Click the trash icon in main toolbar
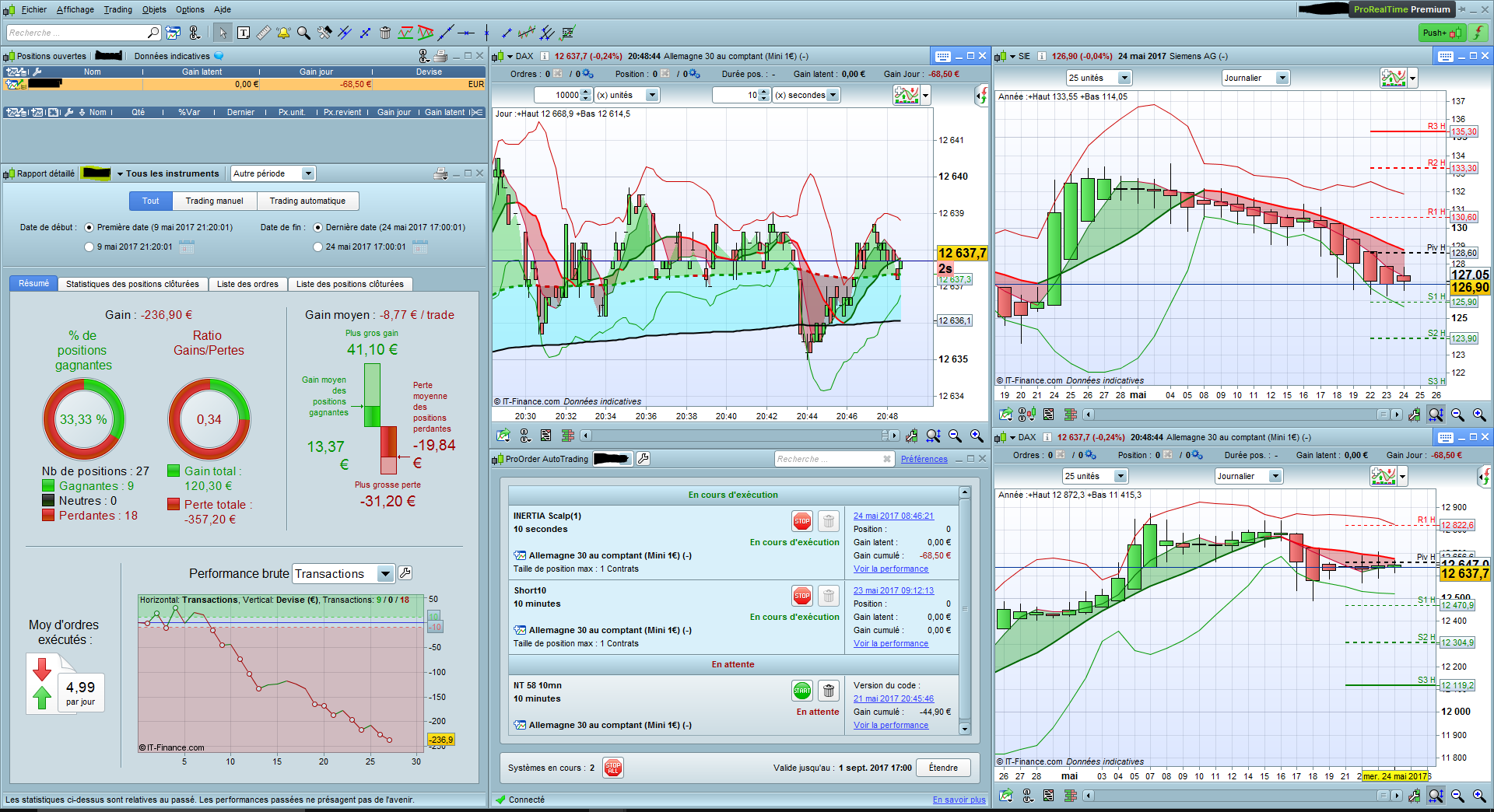1494x812 pixels. (x=385, y=33)
